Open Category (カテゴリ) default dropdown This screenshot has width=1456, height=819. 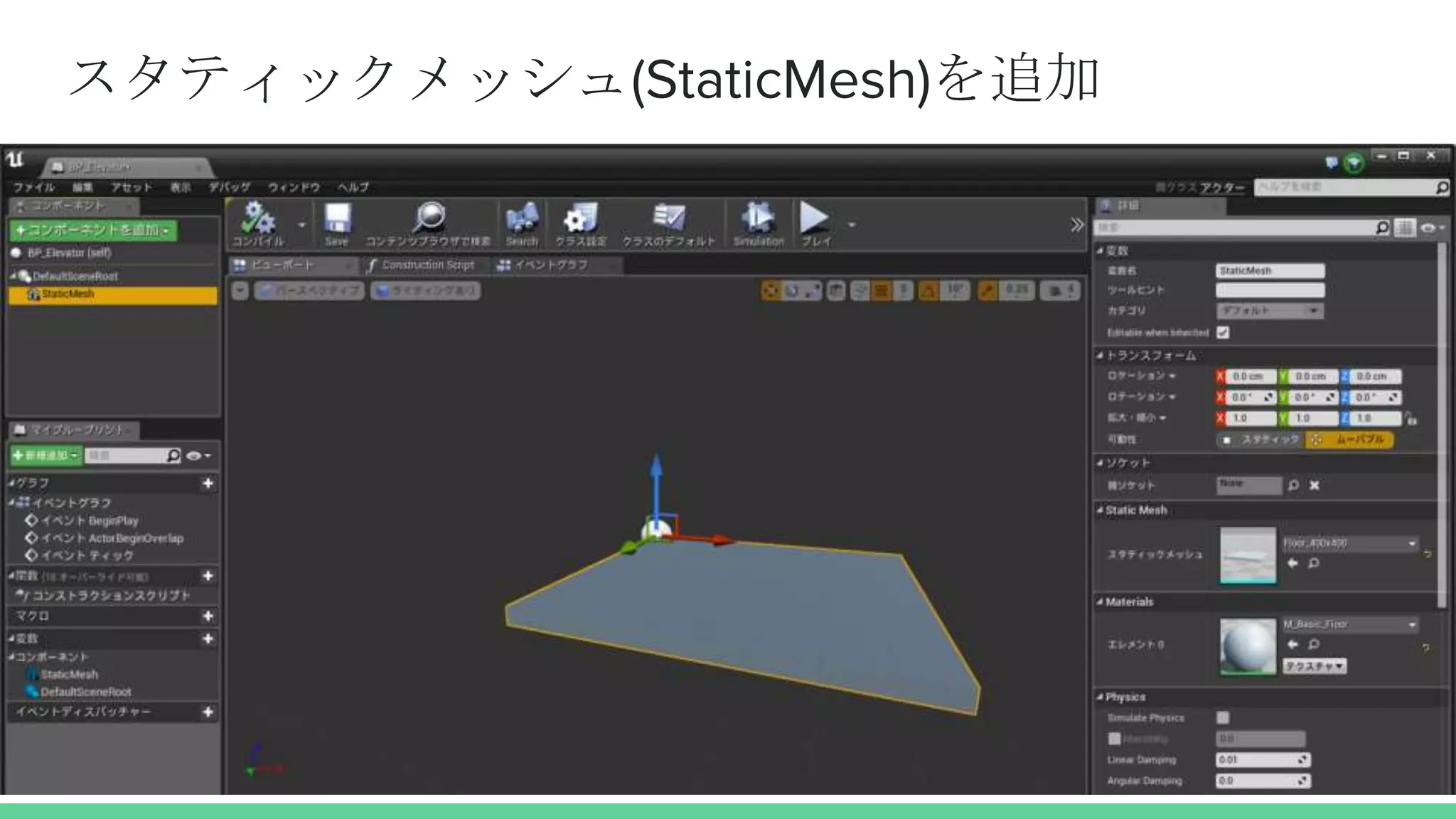[1270, 311]
